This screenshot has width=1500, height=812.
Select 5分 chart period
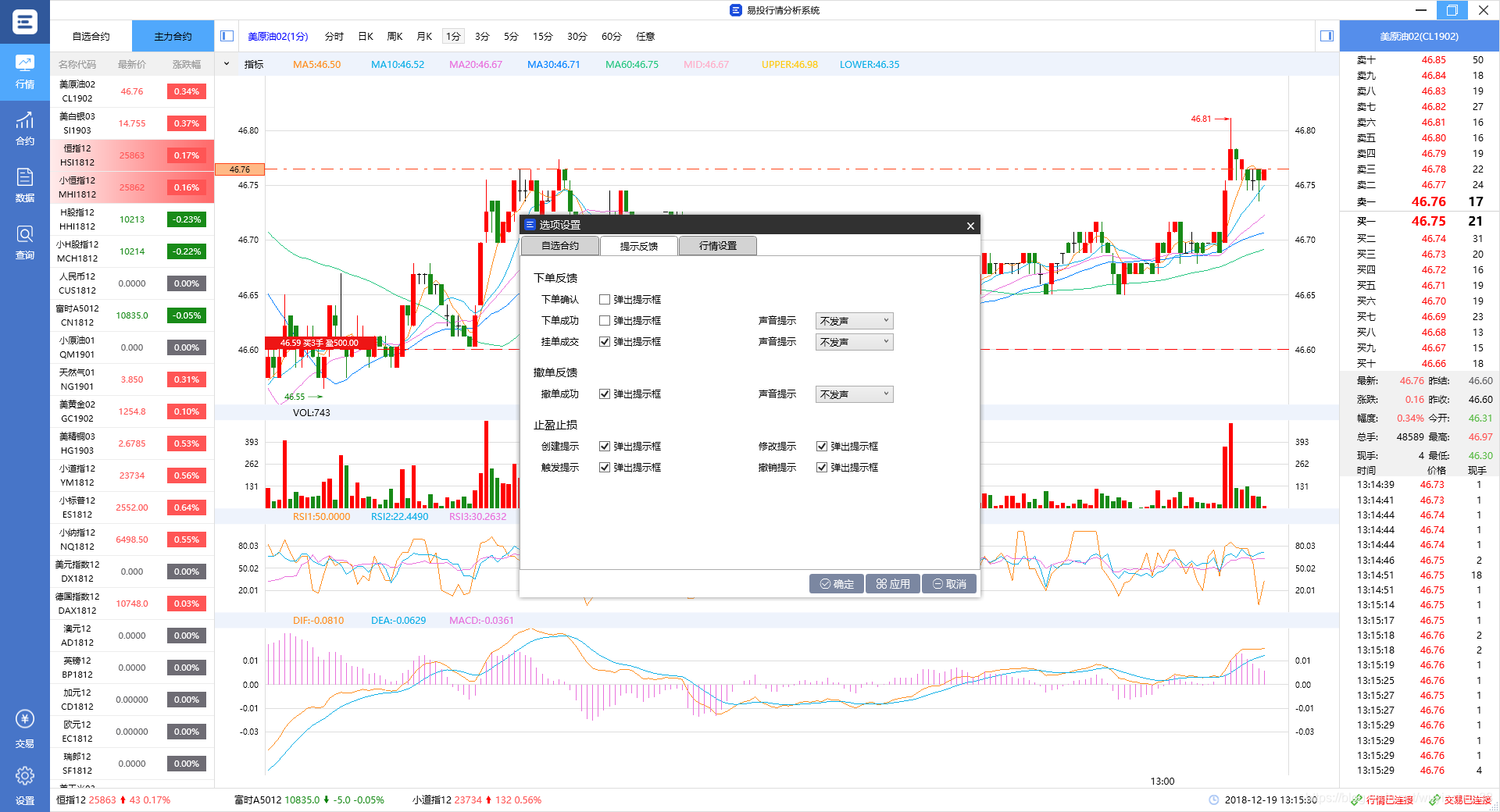pos(511,37)
